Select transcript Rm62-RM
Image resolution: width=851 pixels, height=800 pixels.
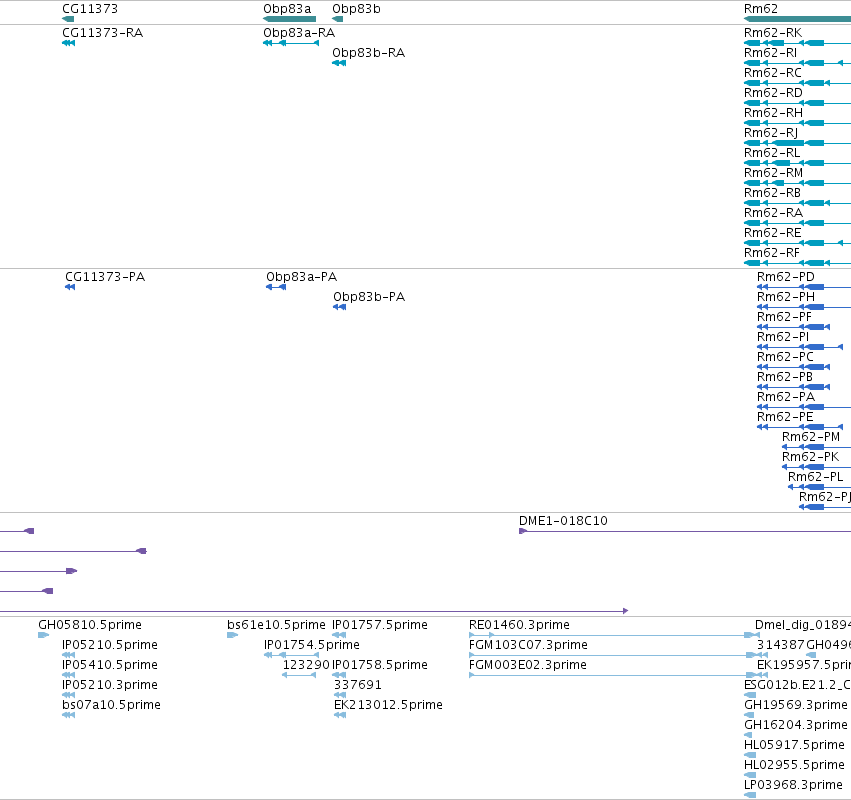tap(773, 173)
